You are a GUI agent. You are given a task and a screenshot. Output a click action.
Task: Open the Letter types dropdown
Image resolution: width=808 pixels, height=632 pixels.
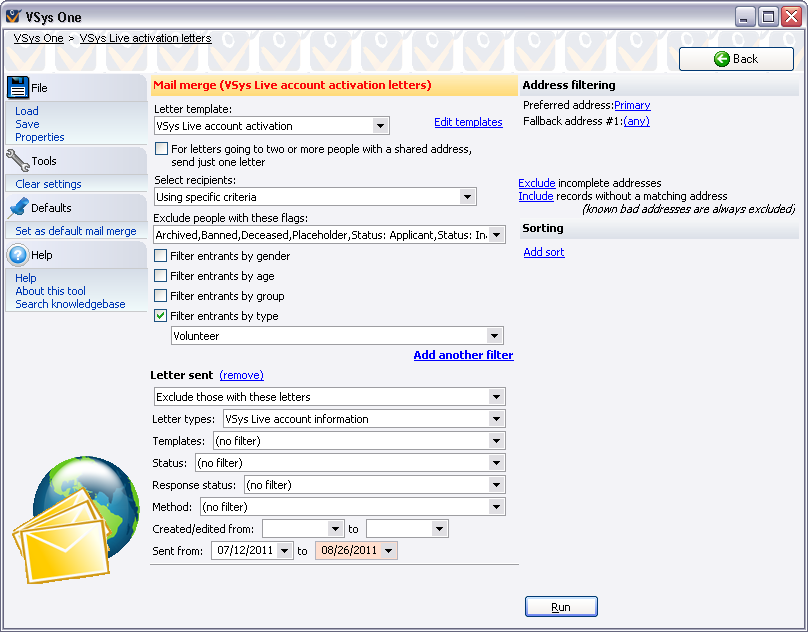click(496, 419)
